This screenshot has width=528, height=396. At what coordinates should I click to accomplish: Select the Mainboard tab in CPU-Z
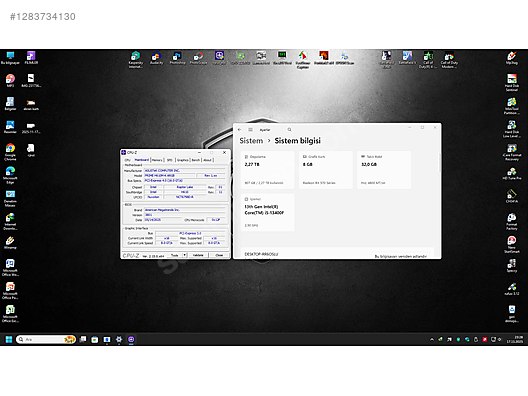141,160
